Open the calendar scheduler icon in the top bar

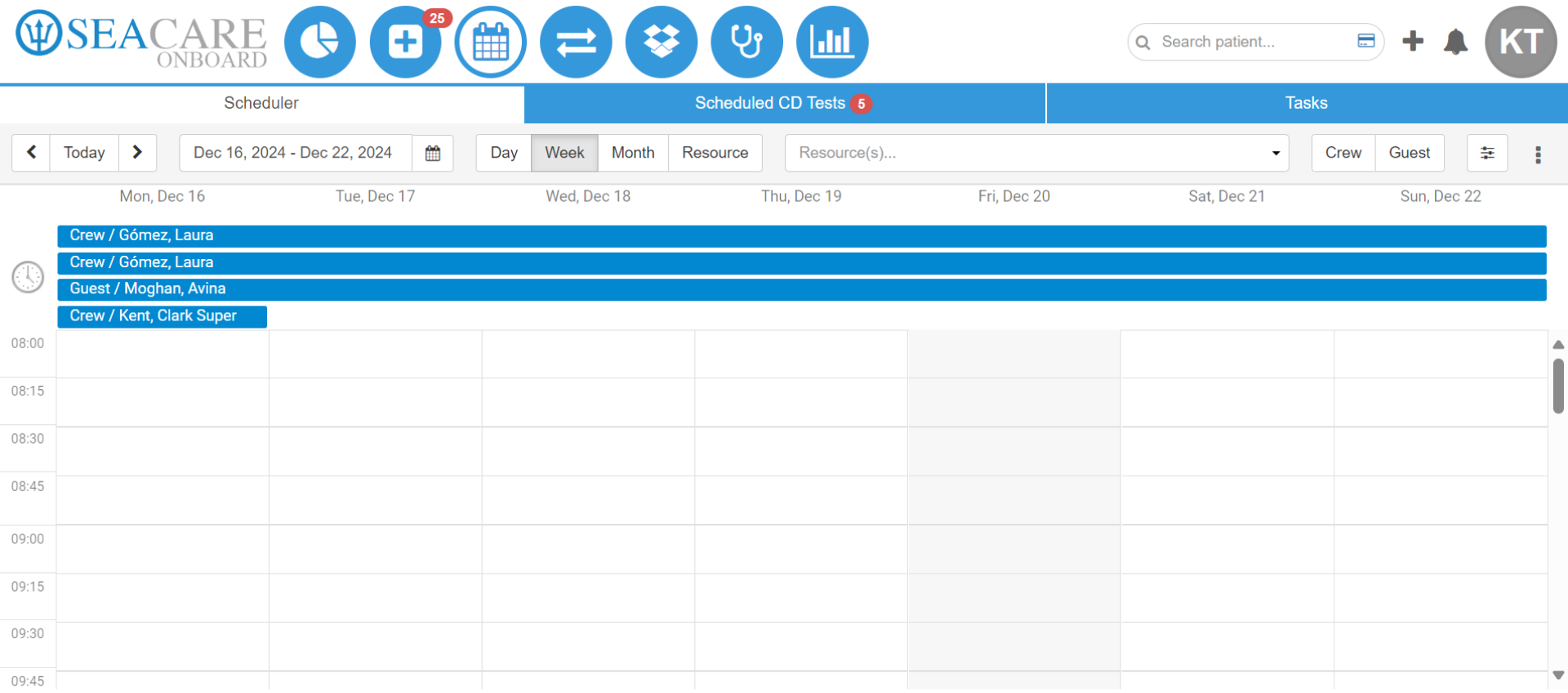tap(491, 42)
